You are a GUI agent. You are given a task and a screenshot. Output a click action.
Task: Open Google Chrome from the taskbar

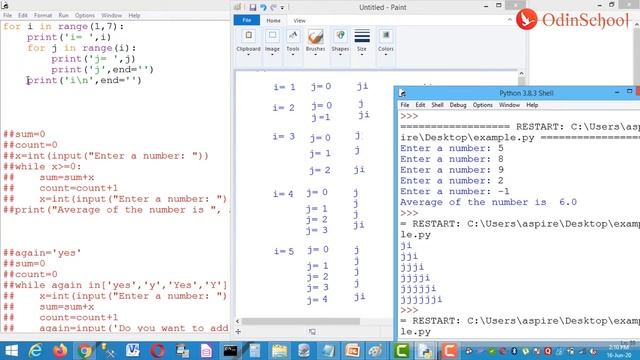pos(84,351)
